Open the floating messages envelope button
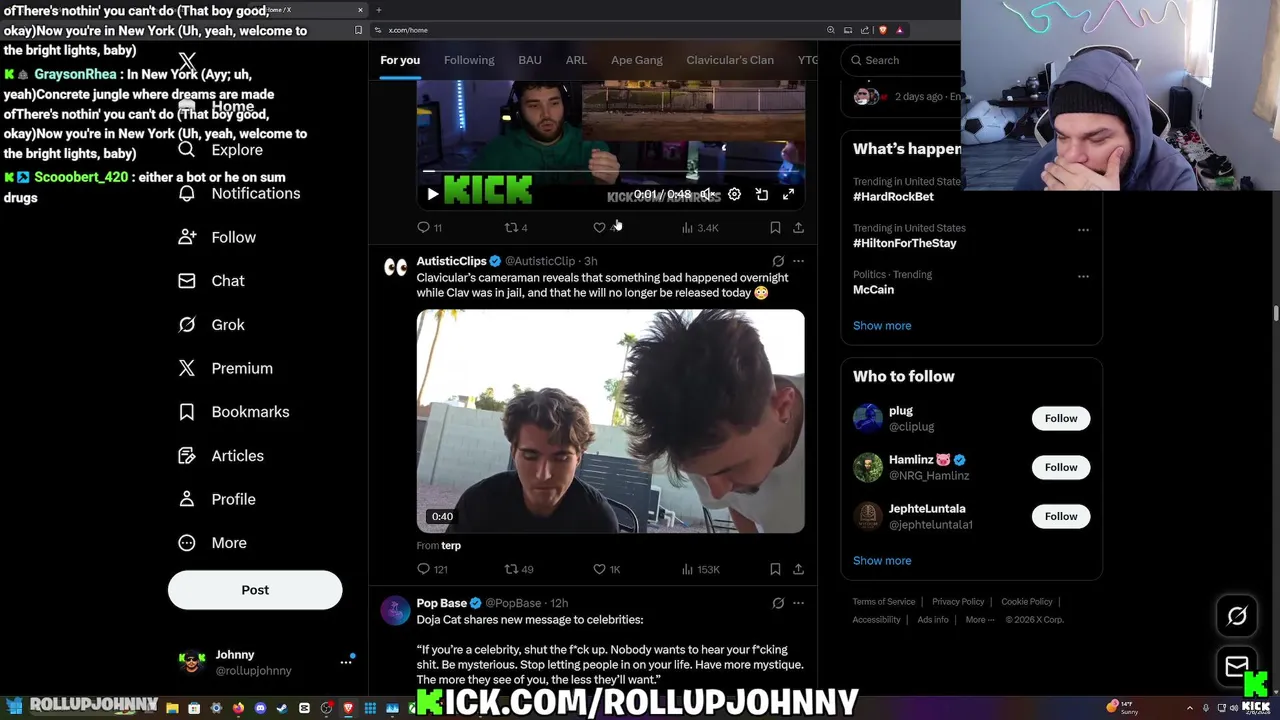 point(1237,667)
